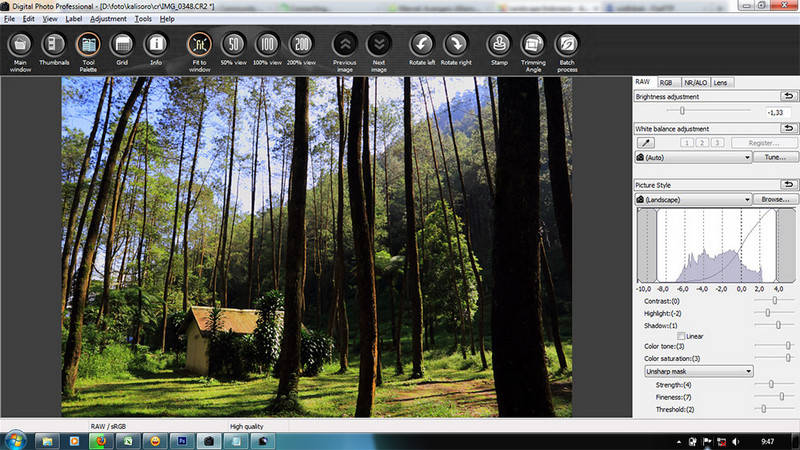Viewport: 800px width, 450px height.
Task: Click the Contrast slider
Action: tap(773, 301)
